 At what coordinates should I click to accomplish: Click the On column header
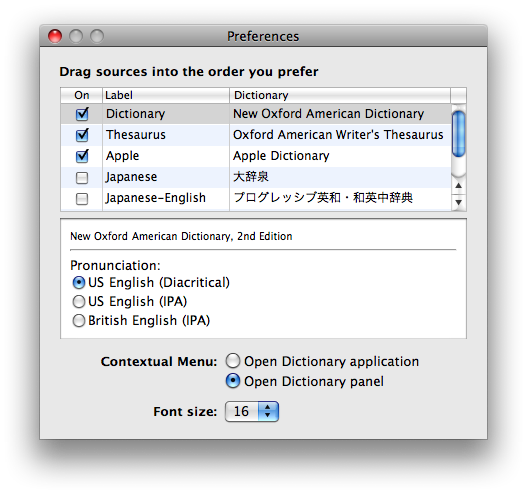[x=82, y=95]
